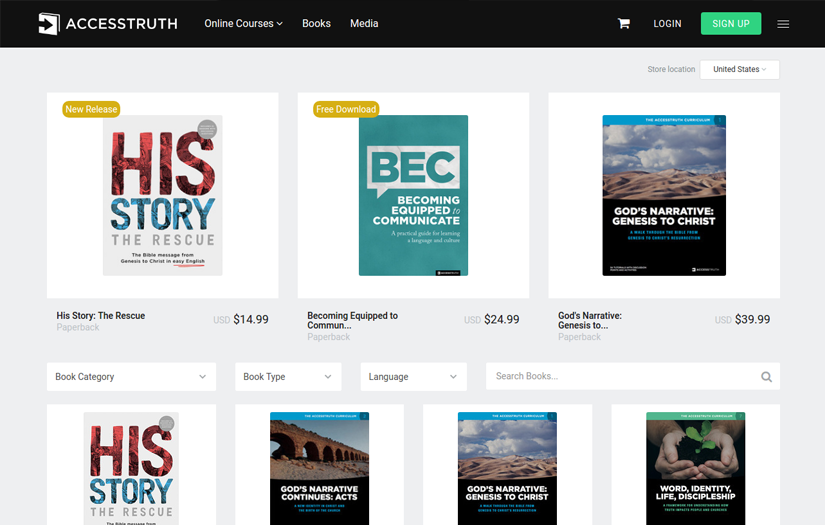Open the Book Type dropdown
Viewport: 825px width, 525px height.
288,377
